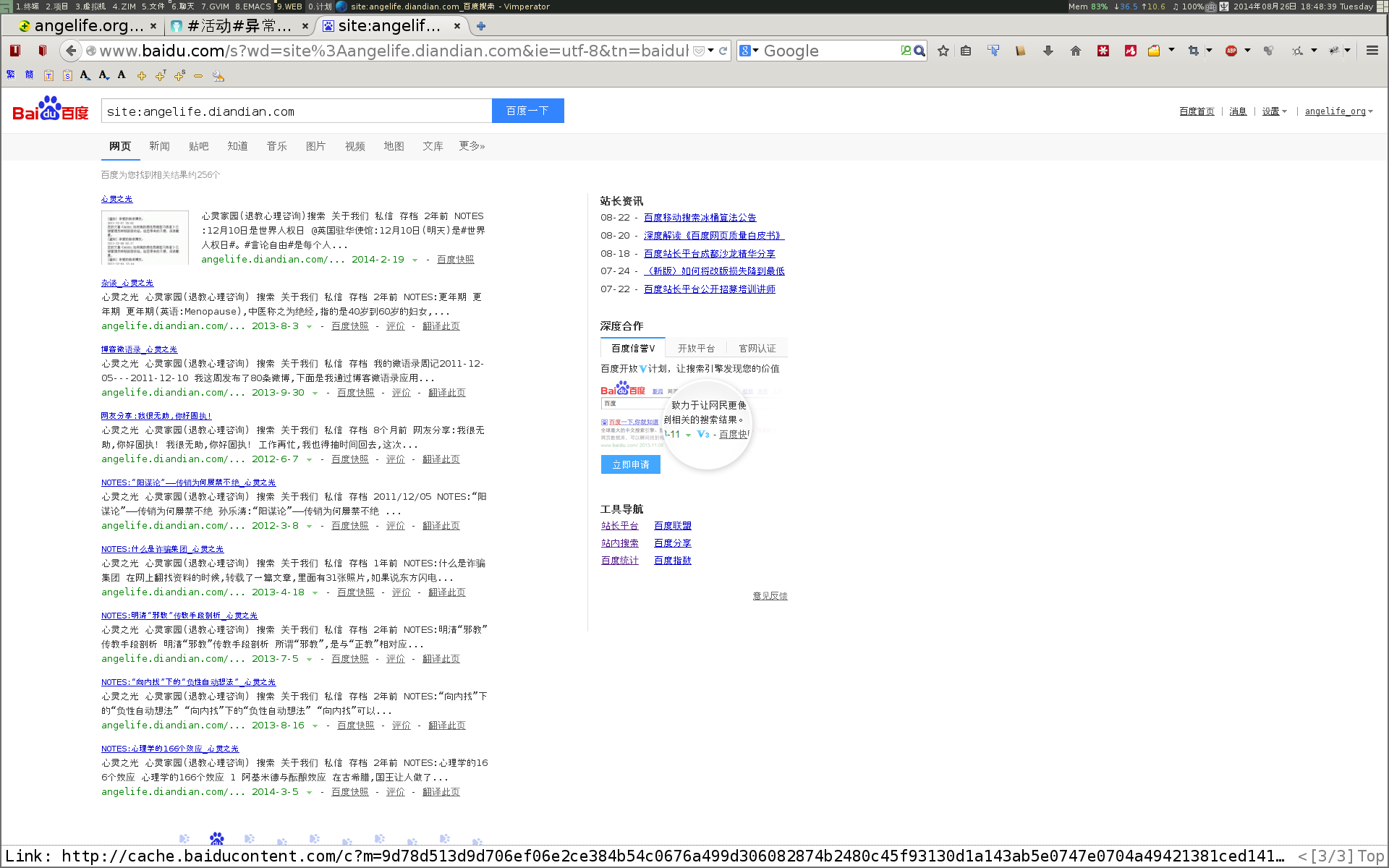Click the magnifier icon in Google search box
The image size is (1389, 868).
[x=919, y=51]
